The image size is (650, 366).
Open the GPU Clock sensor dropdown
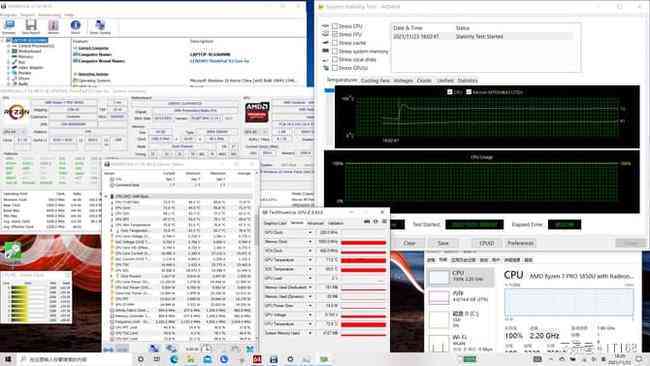pos(310,233)
